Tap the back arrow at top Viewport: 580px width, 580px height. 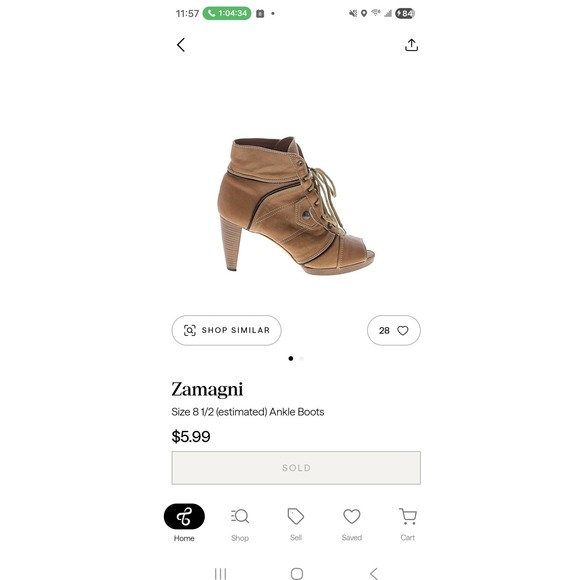pyautogui.click(x=181, y=45)
